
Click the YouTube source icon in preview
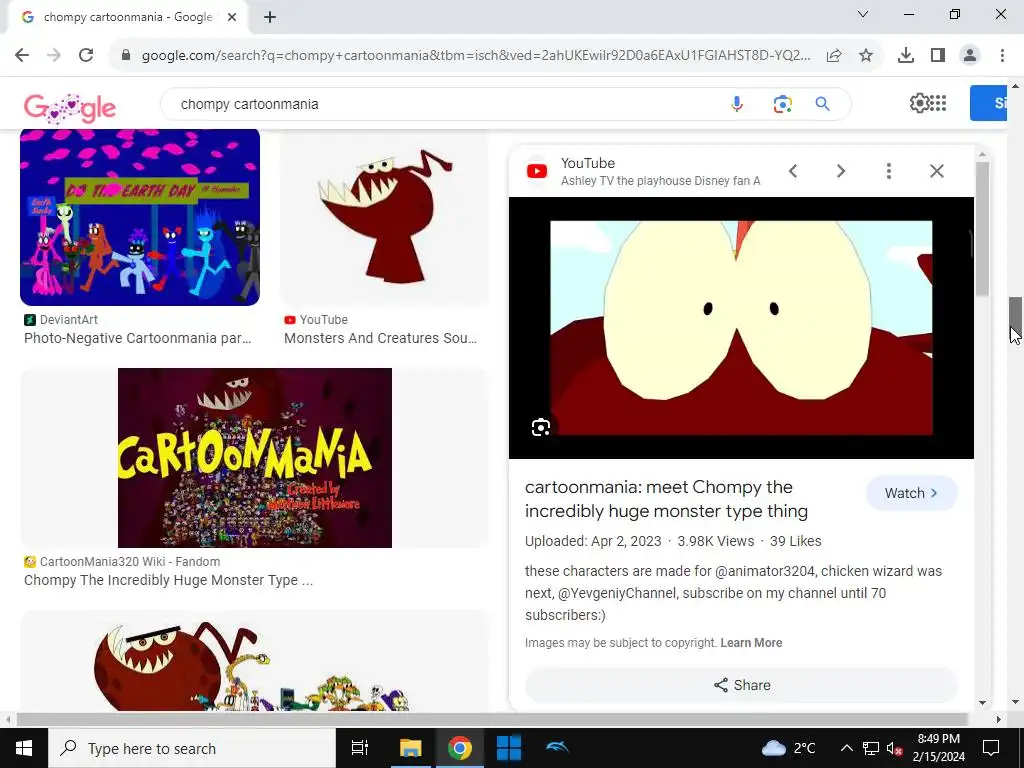click(x=537, y=171)
